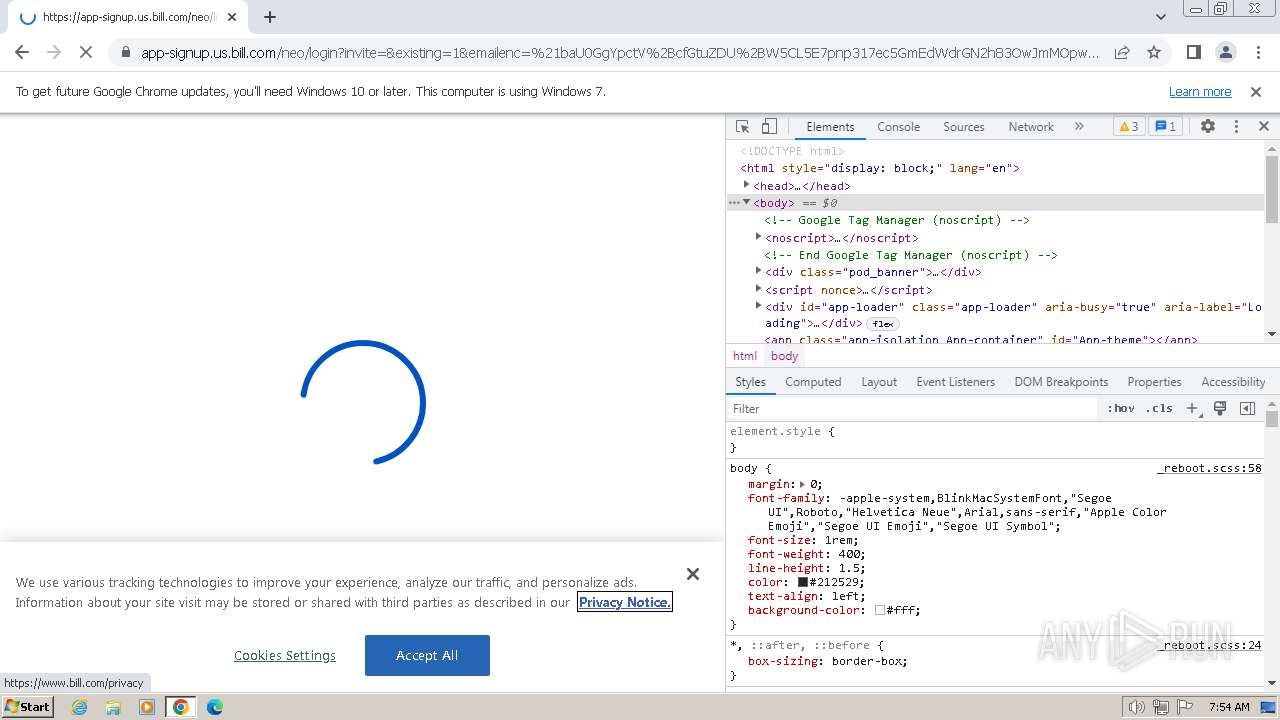Select body in the breadcrumb bar

[785, 356]
